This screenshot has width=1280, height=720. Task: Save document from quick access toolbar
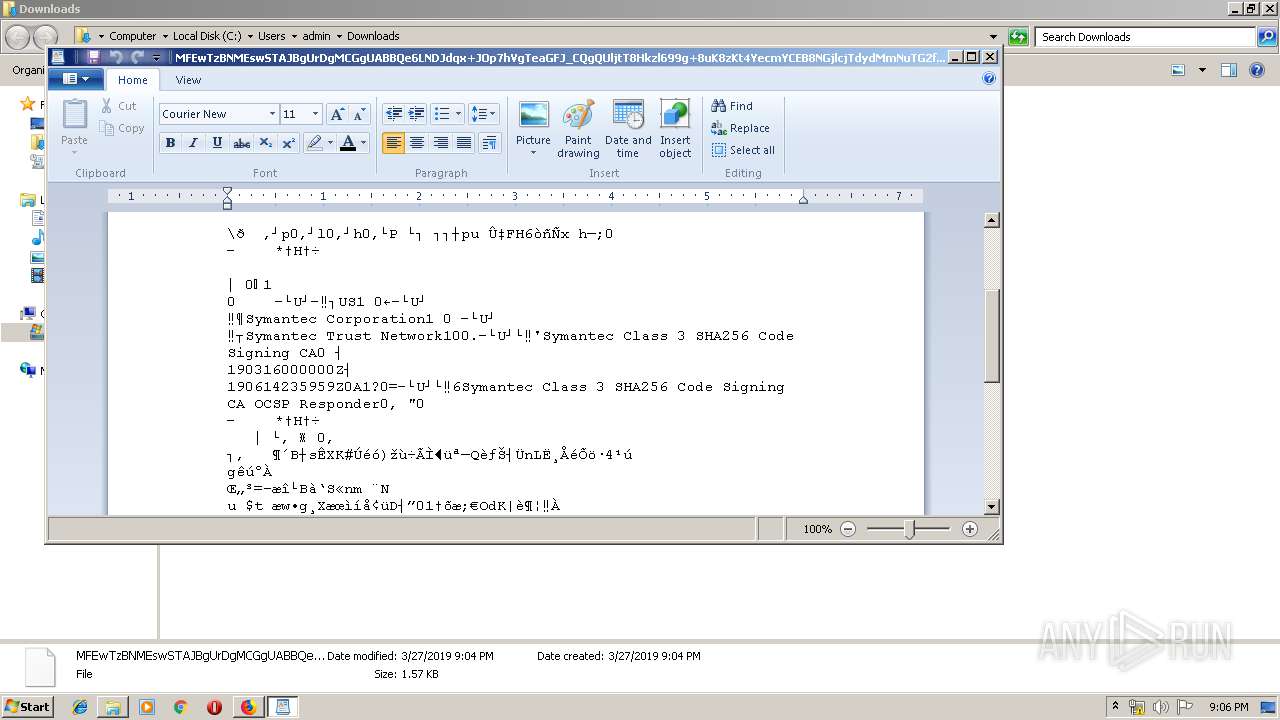(x=93, y=57)
